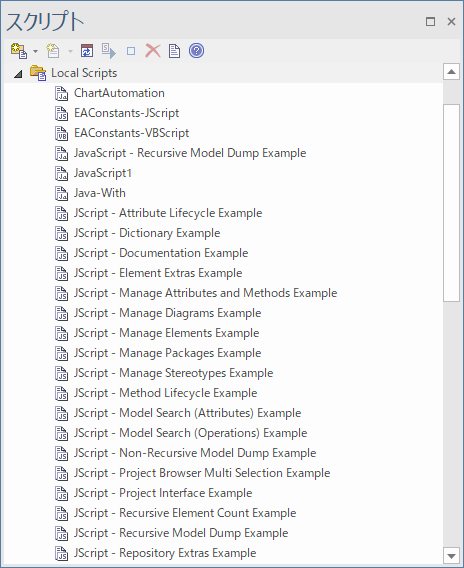Select JavaScript - Recursive Model Dump Example
464x568 pixels.
tap(190, 153)
